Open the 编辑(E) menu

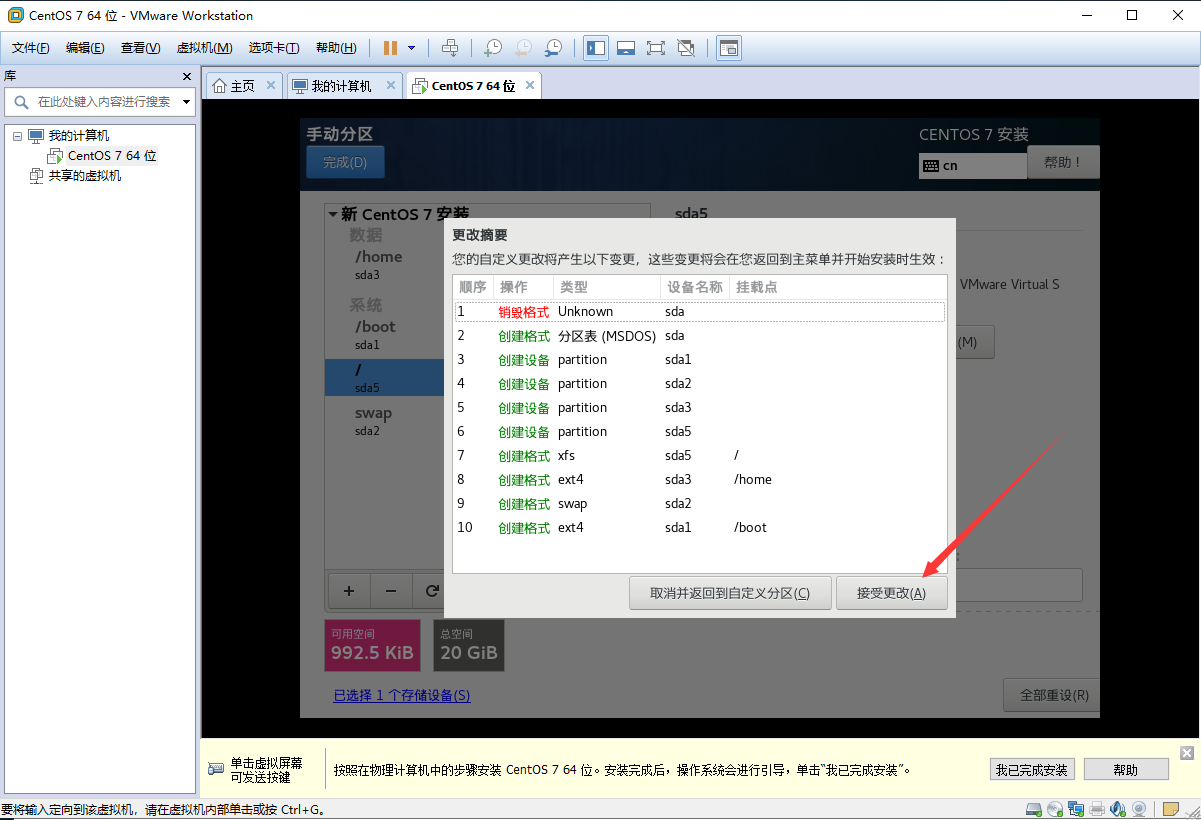[85, 48]
